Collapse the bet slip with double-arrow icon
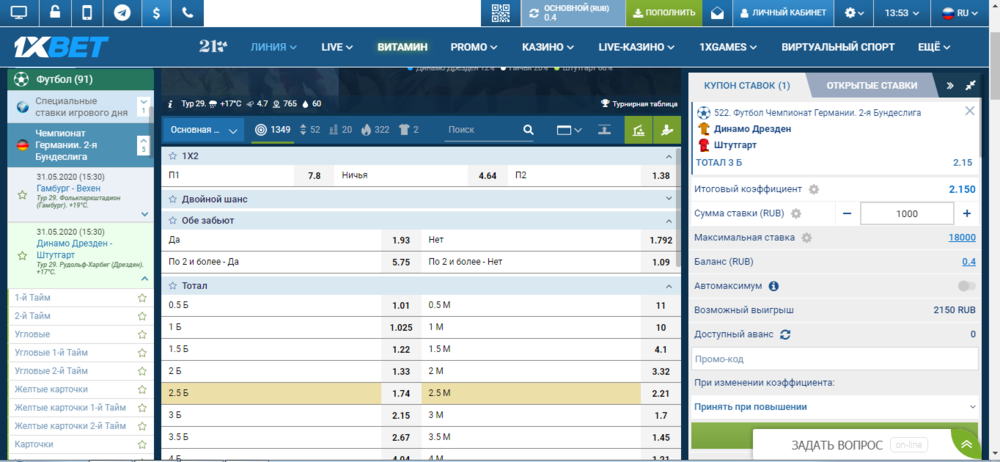Screen dimensions: 1000x462 click(950, 86)
